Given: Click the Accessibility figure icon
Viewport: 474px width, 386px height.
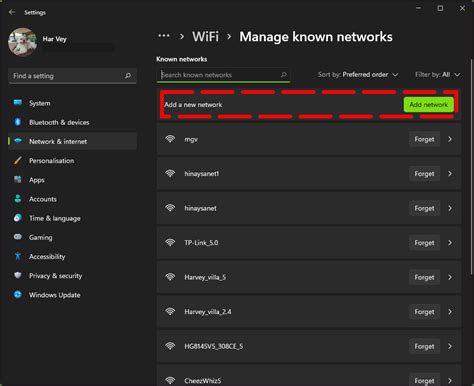Looking at the screenshot, I should [x=18, y=256].
